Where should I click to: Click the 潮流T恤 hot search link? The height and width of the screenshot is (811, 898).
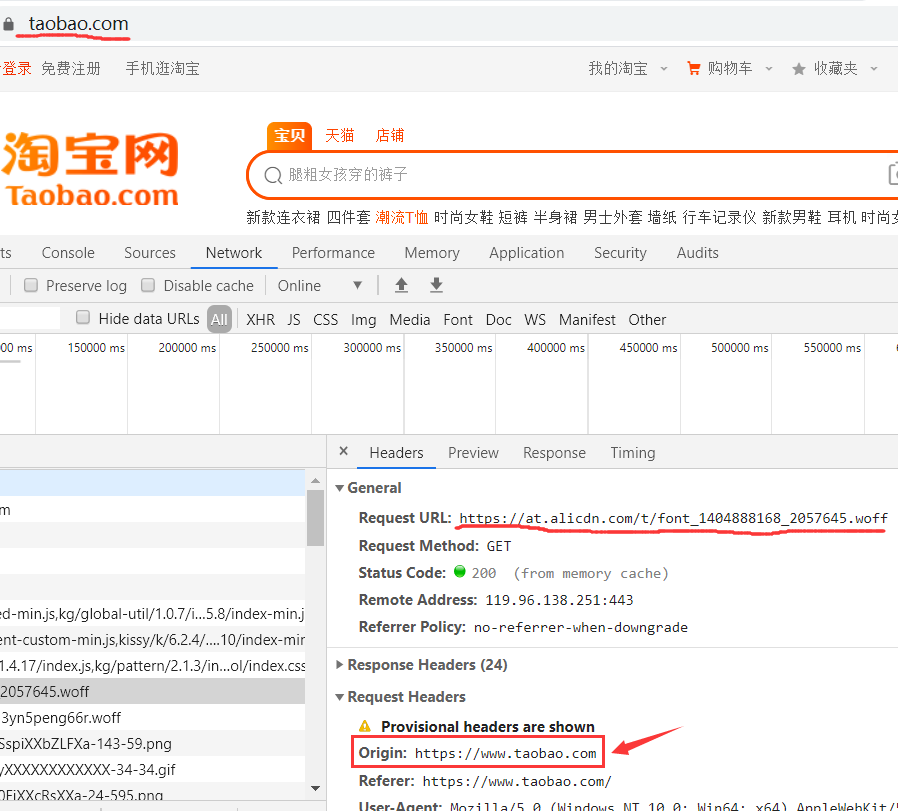point(401,218)
